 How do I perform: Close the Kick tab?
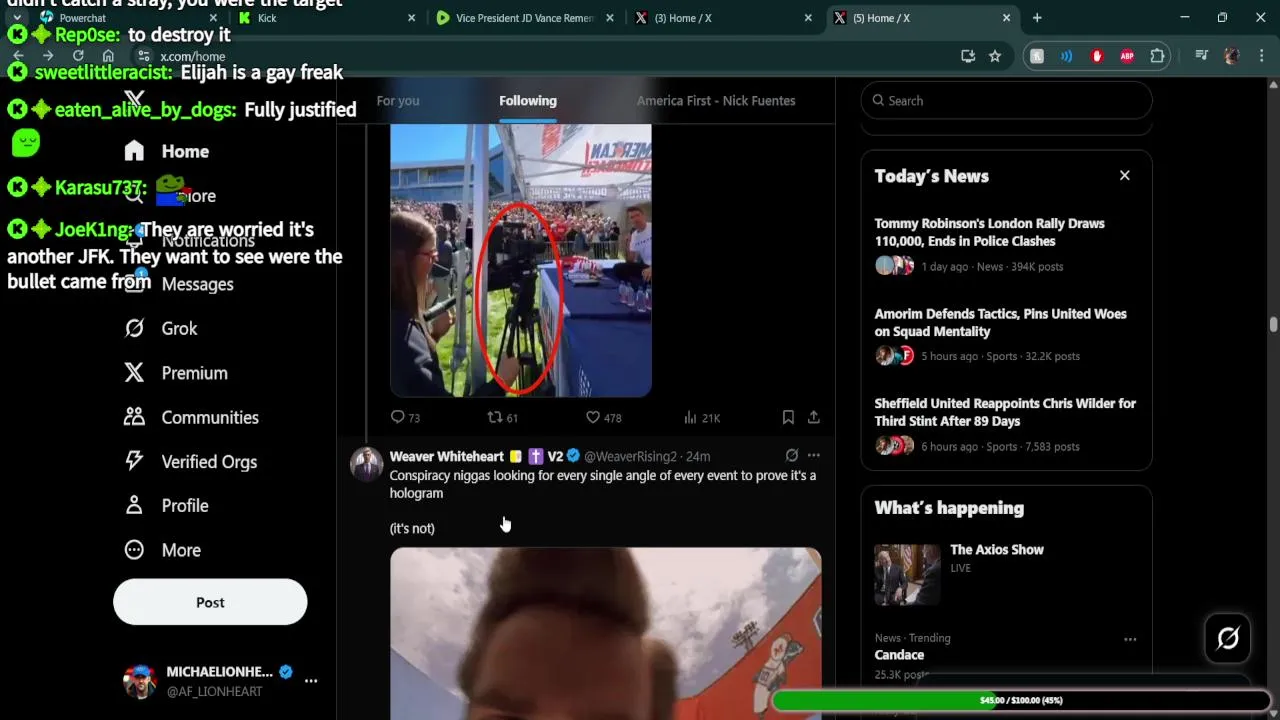click(x=412, y=18)
